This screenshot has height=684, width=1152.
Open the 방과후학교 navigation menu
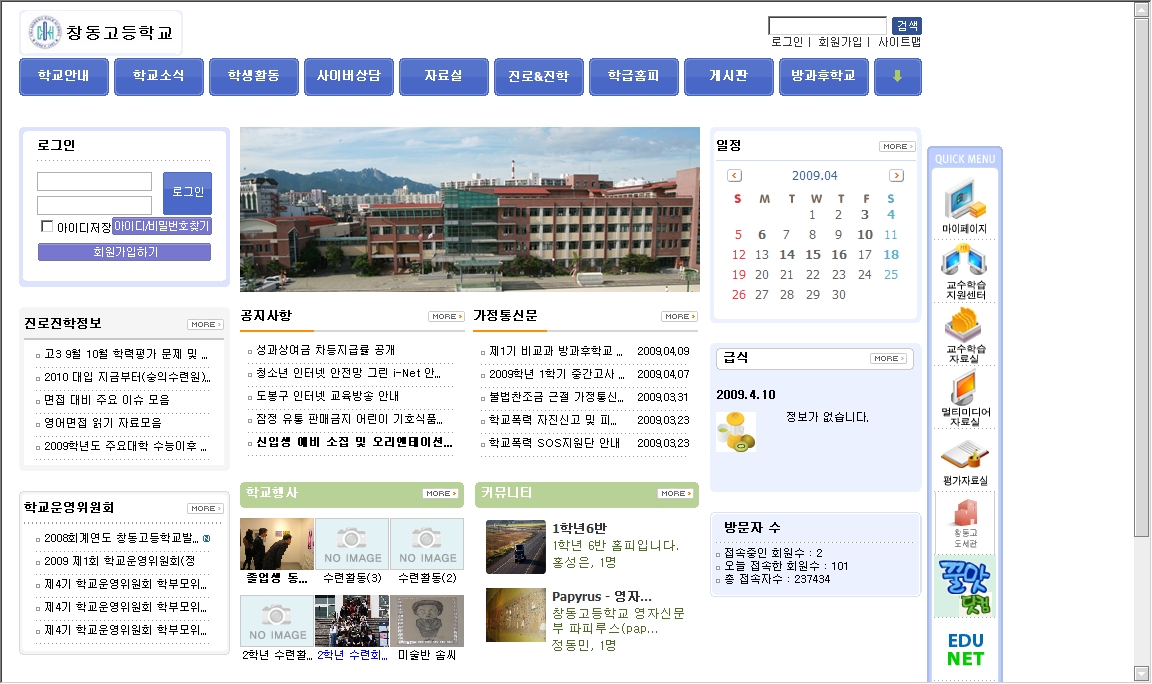823,77
